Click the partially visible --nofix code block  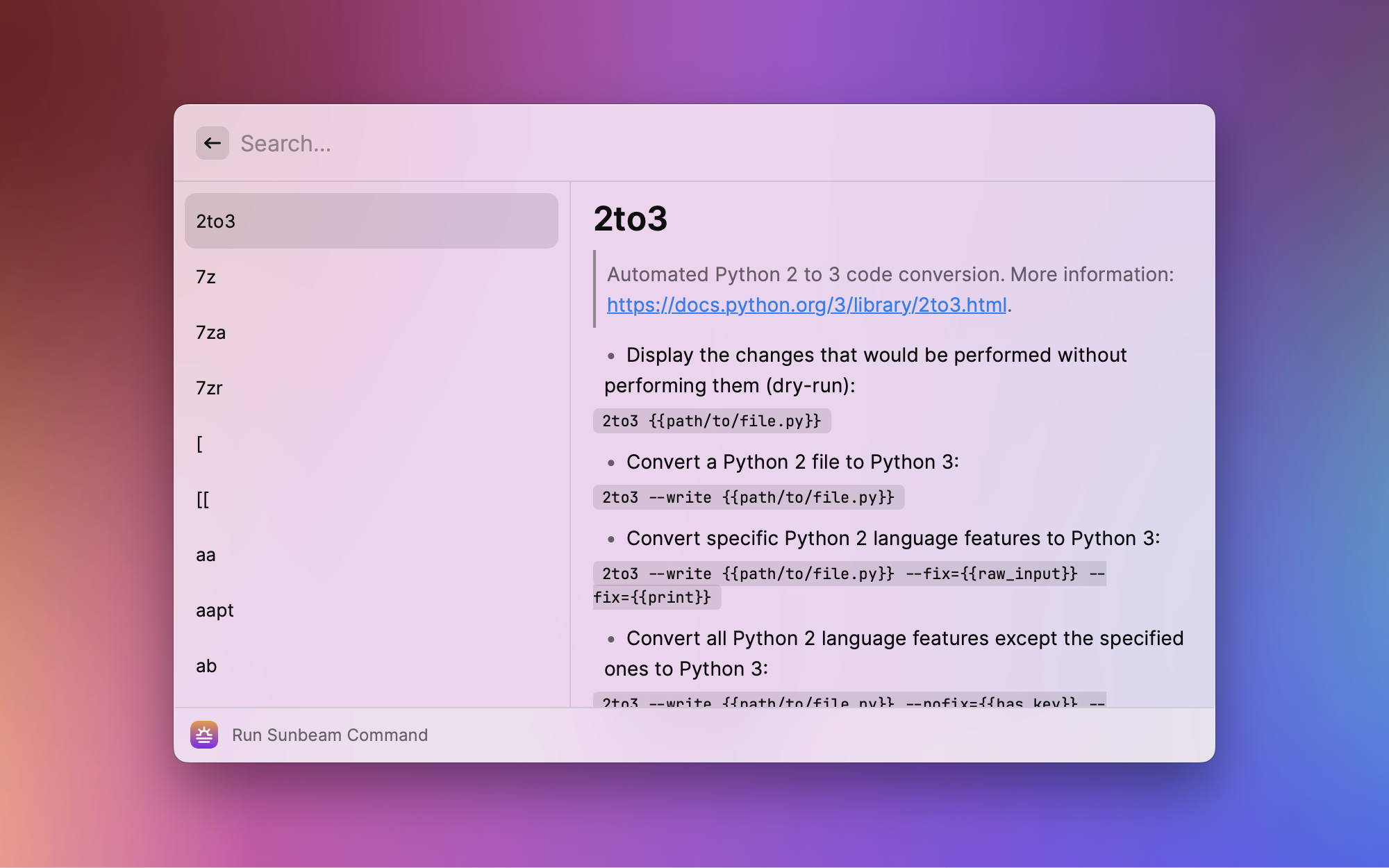(x=849, y=701)
